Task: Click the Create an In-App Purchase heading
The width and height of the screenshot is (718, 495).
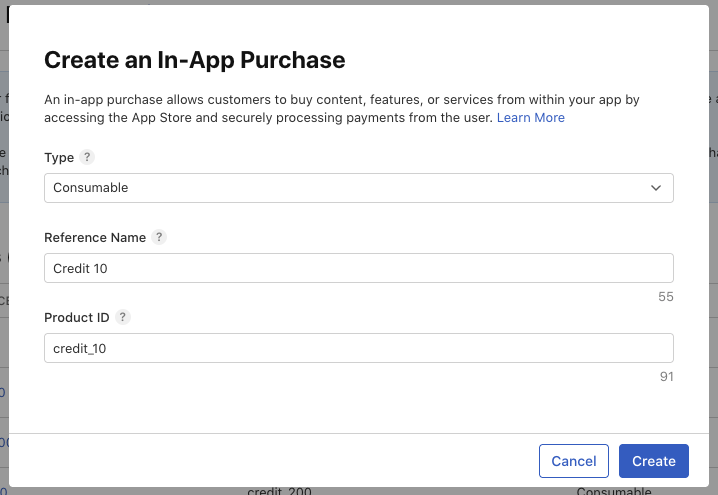Action: pos(195,60)
